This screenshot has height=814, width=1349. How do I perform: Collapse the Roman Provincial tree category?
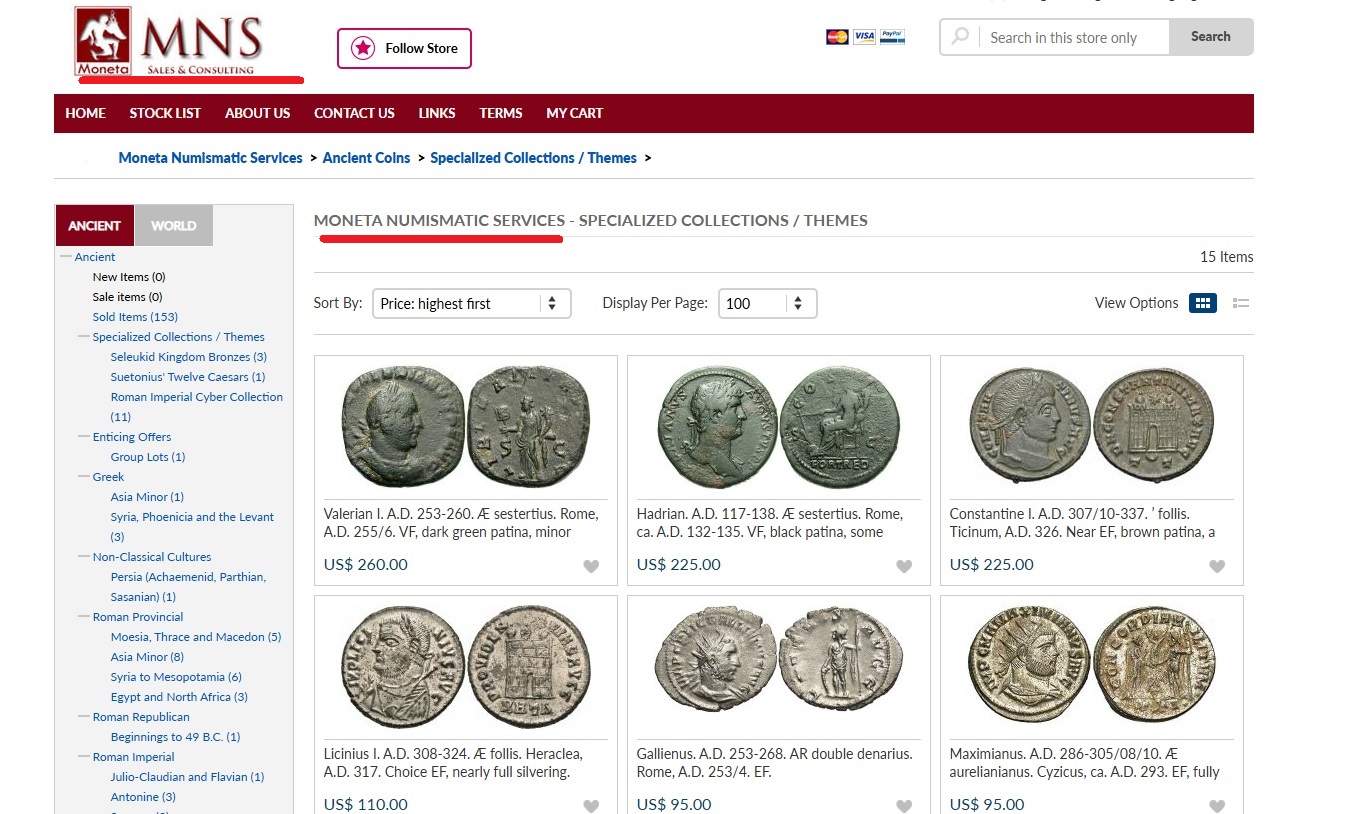click(84, 617)
